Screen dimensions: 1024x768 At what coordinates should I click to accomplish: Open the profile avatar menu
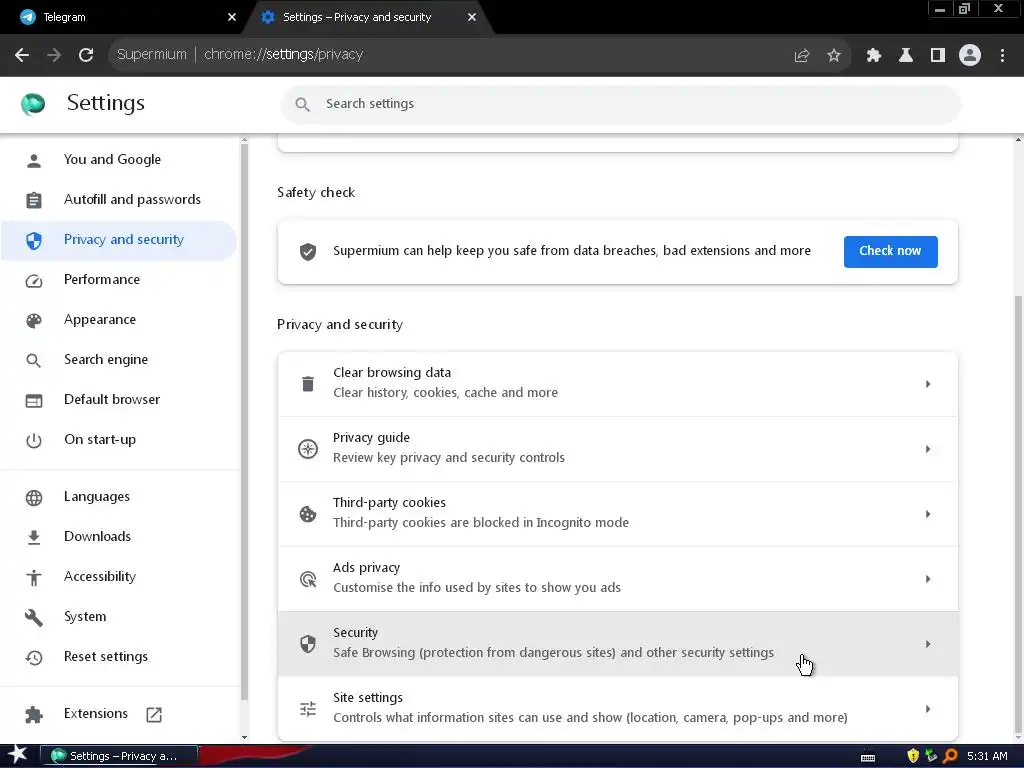970,56
